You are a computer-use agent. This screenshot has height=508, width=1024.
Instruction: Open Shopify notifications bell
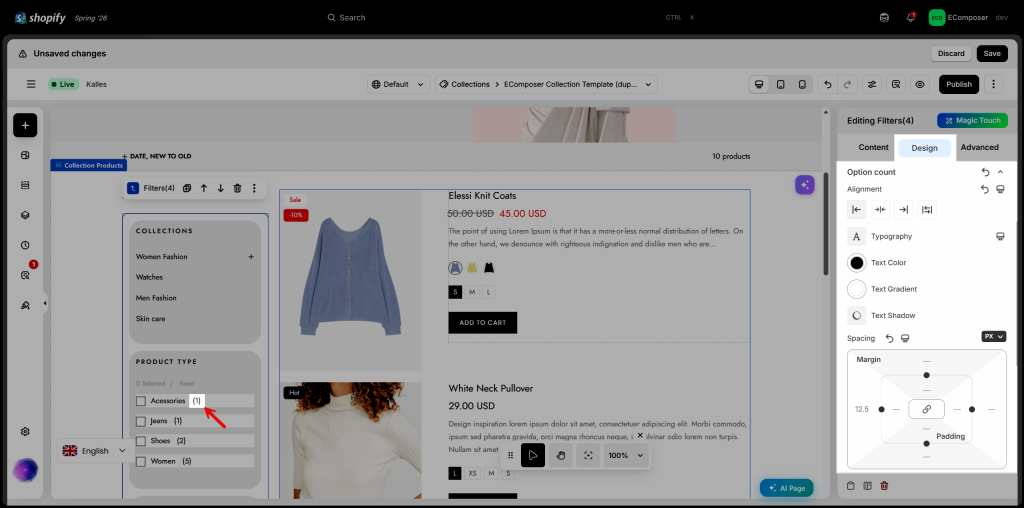pos(910,18)
